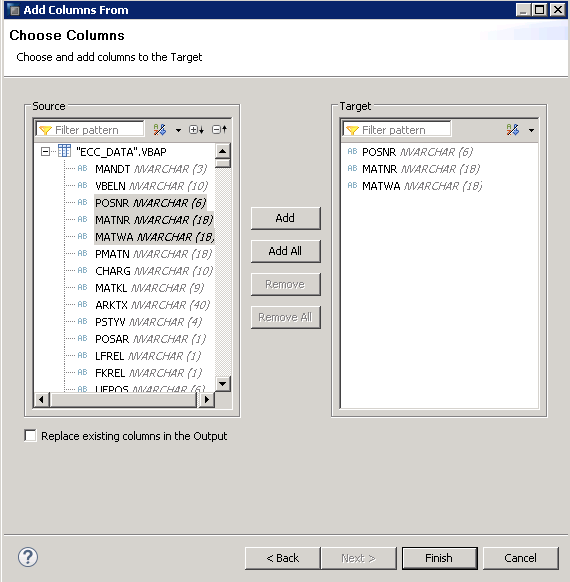Image resolution: width=570 pixels, height=582 pixels.
Task: Click the Source collapse all icon
Action: click(219, 130)
